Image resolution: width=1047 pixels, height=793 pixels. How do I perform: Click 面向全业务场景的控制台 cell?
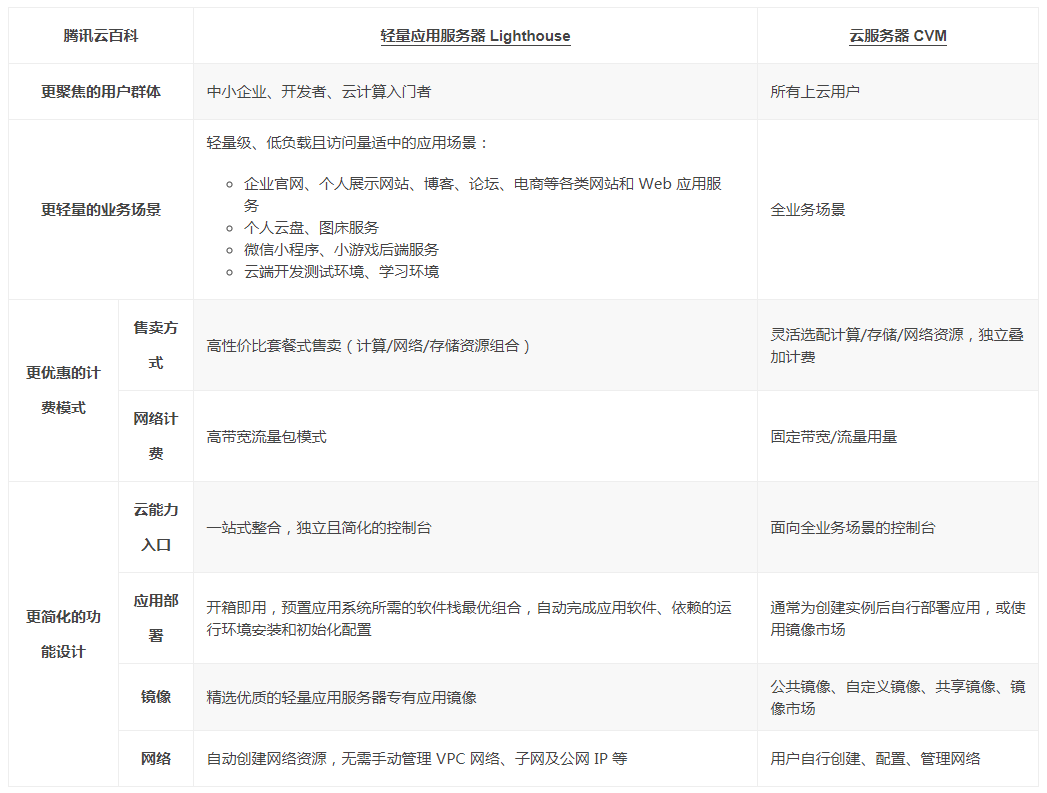(897, 527)
